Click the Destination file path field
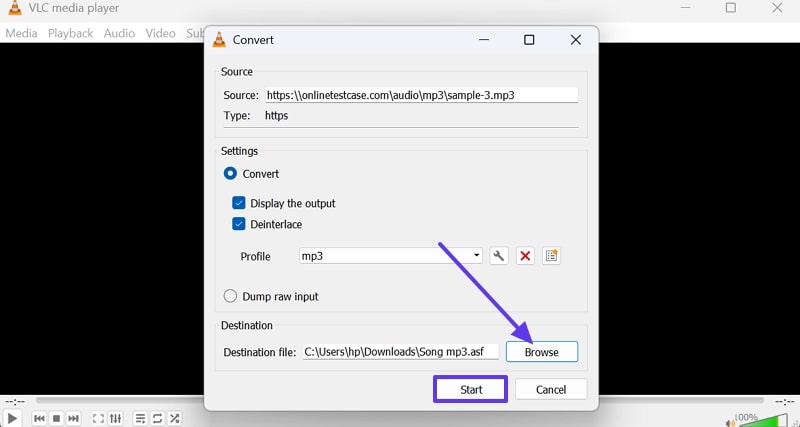The image size is (800, 427). click(401, 351)
